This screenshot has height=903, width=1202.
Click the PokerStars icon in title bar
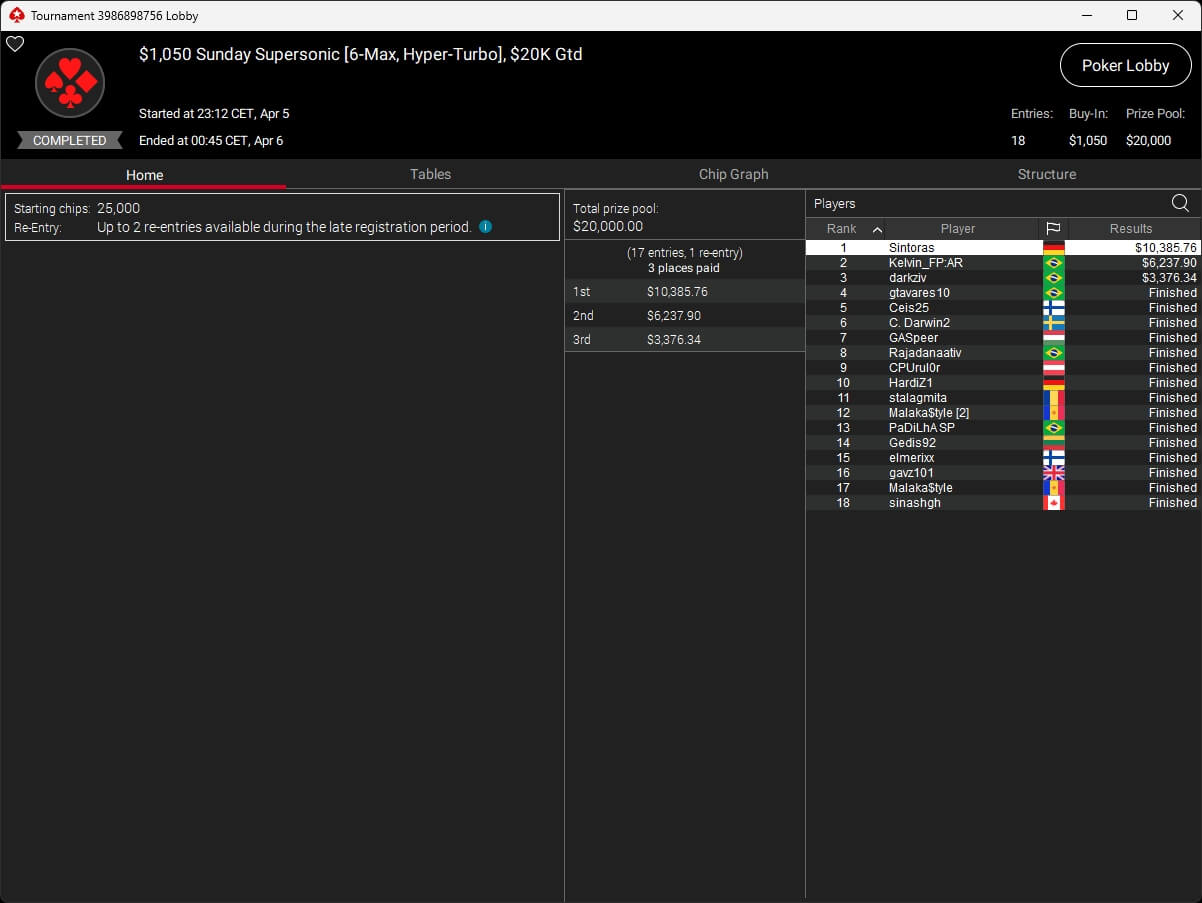tap(16, 15)
